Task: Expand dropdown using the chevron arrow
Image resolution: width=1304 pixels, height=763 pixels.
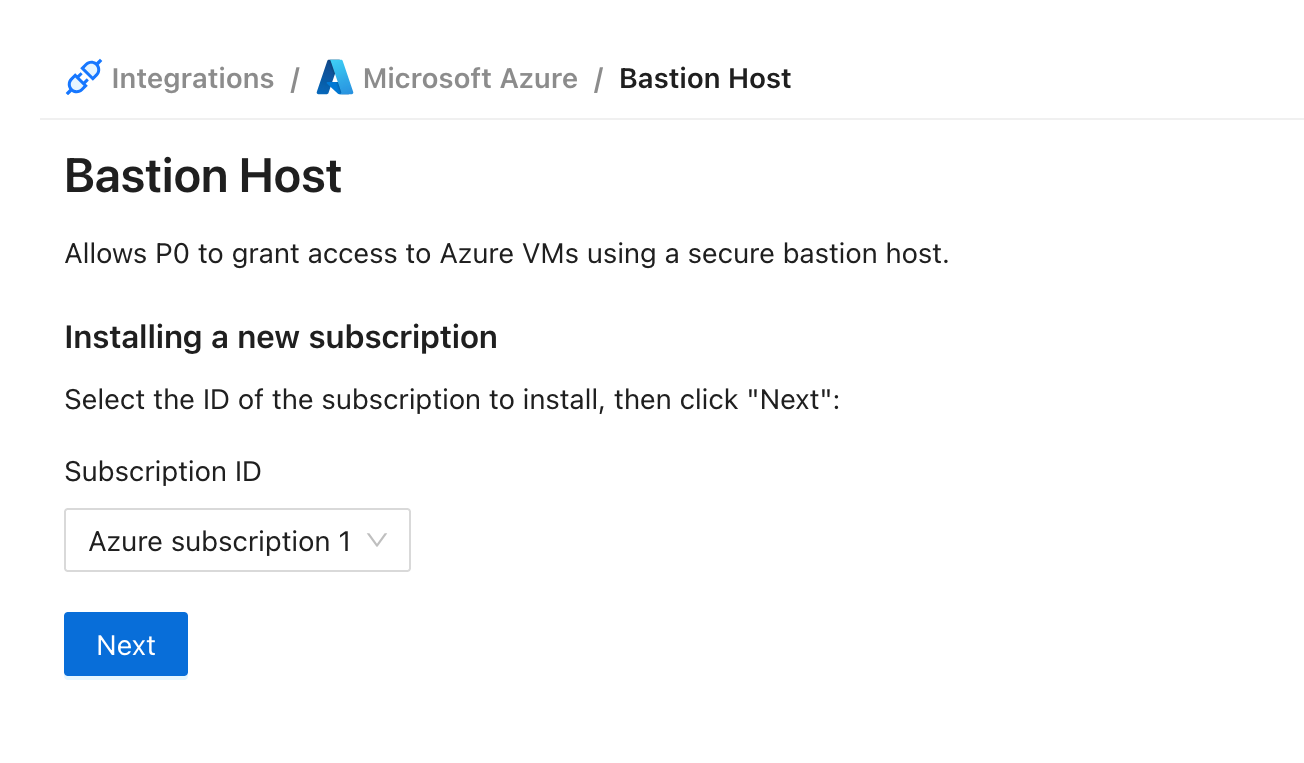Action: tap(377, 541)
